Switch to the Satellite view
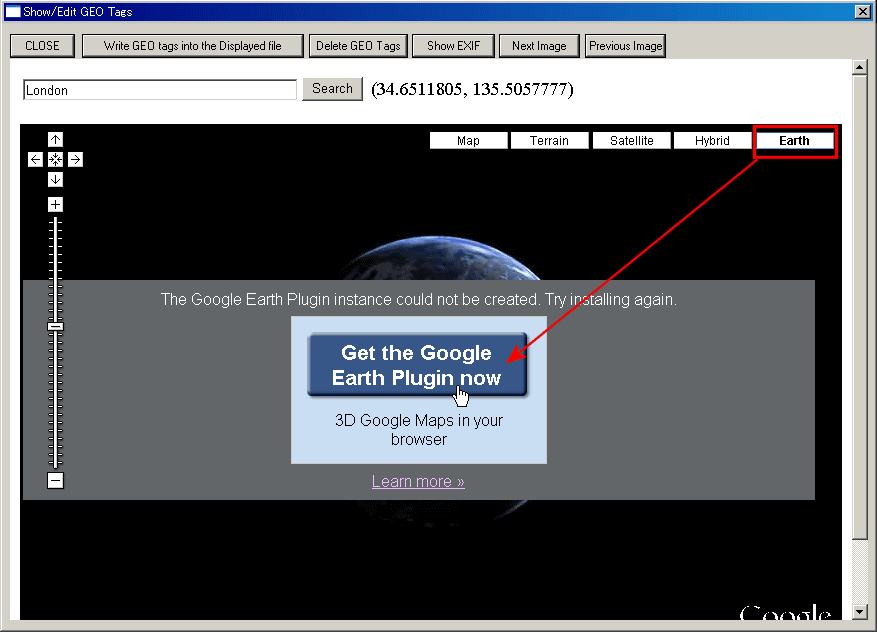877x632 pixels. (x=631, y=140)
